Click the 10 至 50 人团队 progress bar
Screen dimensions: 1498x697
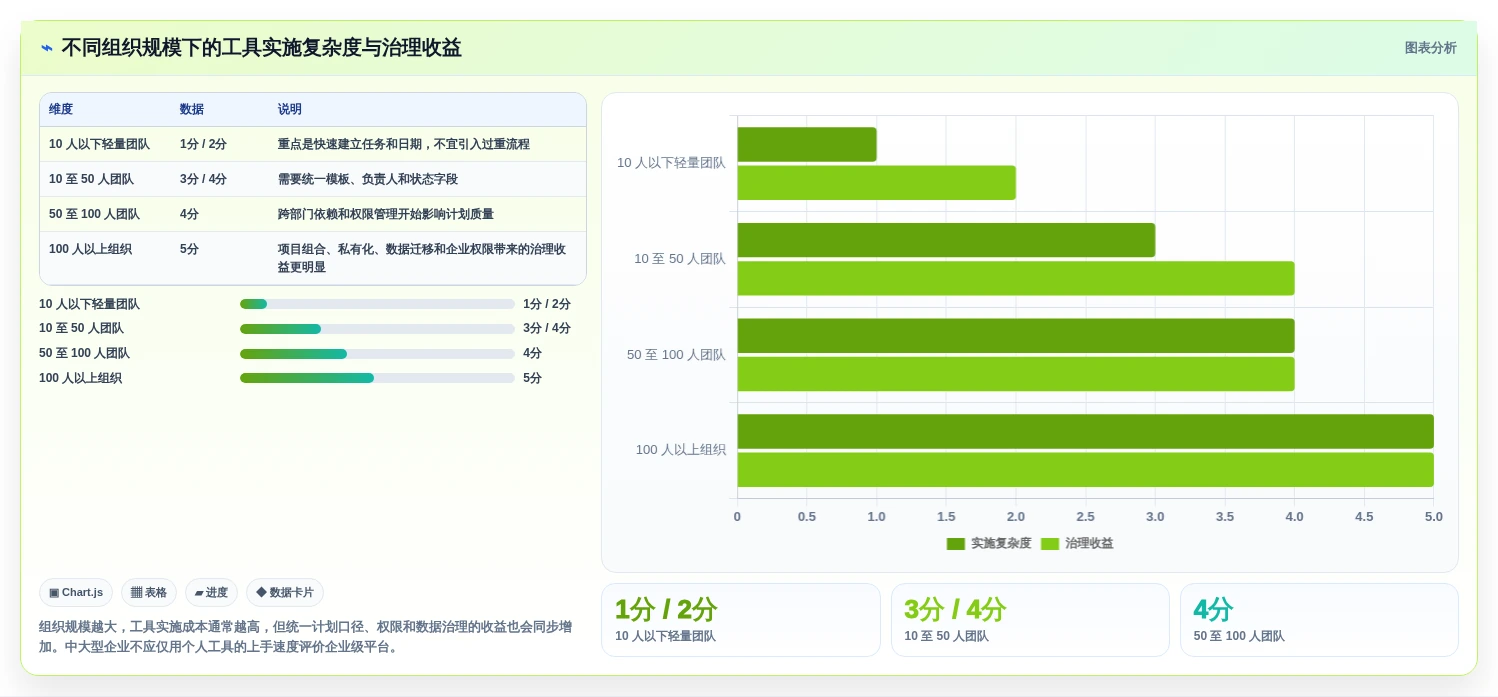pyautogui.click(x=377, y=329)
